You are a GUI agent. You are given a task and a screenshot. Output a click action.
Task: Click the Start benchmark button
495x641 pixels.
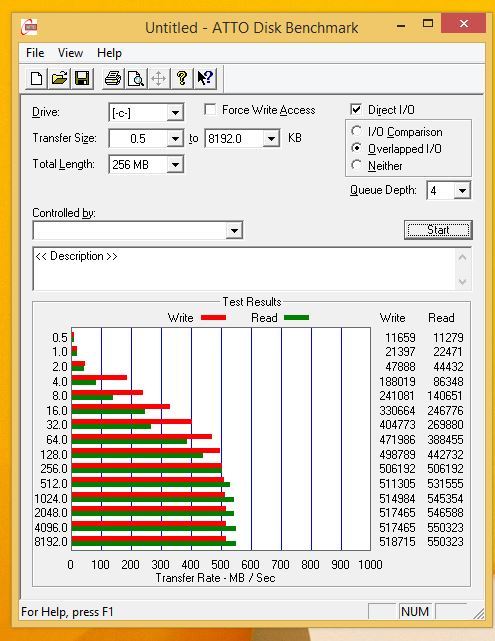click(438, 230)
